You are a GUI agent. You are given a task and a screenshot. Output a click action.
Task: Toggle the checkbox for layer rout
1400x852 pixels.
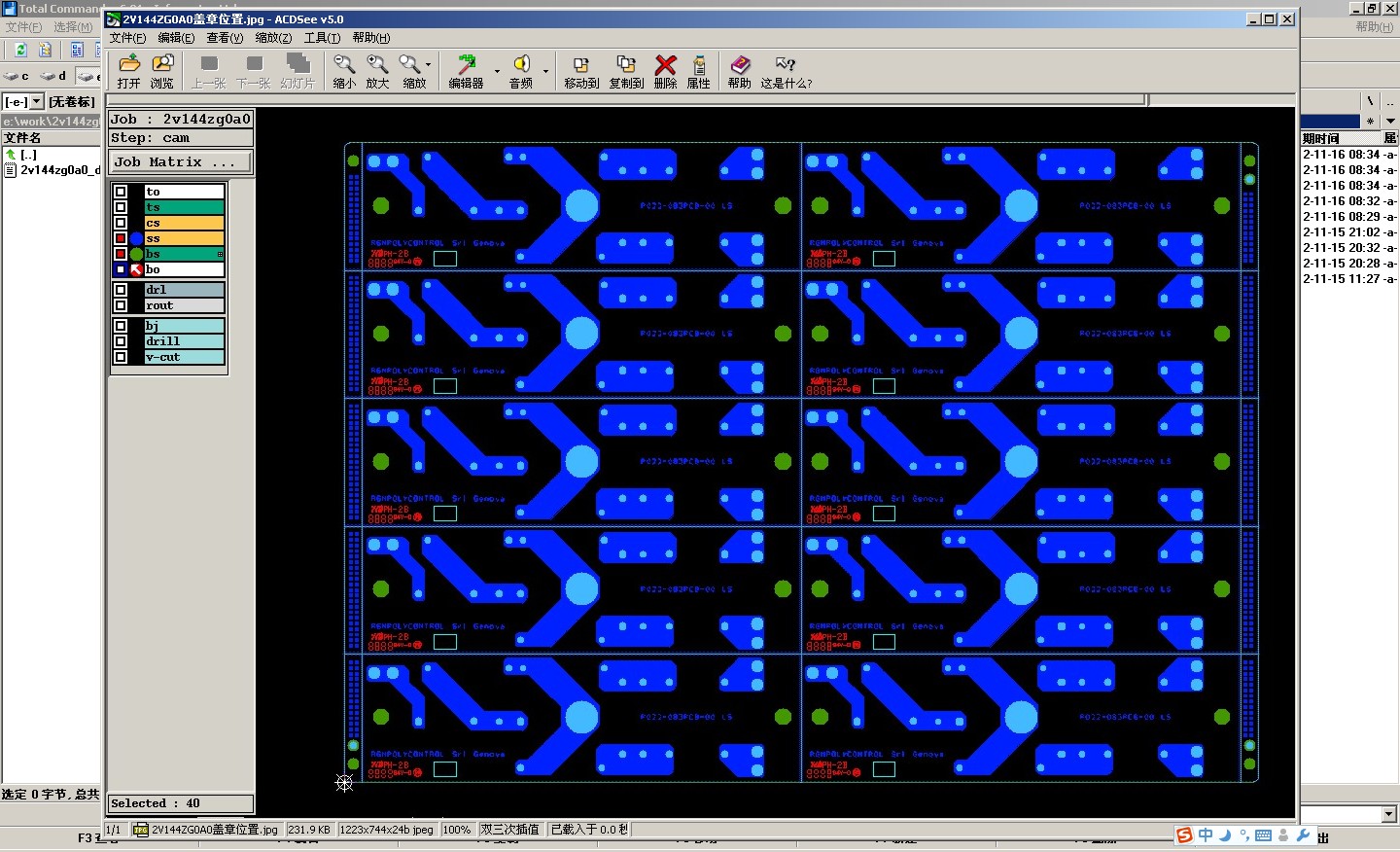(121, 305)
